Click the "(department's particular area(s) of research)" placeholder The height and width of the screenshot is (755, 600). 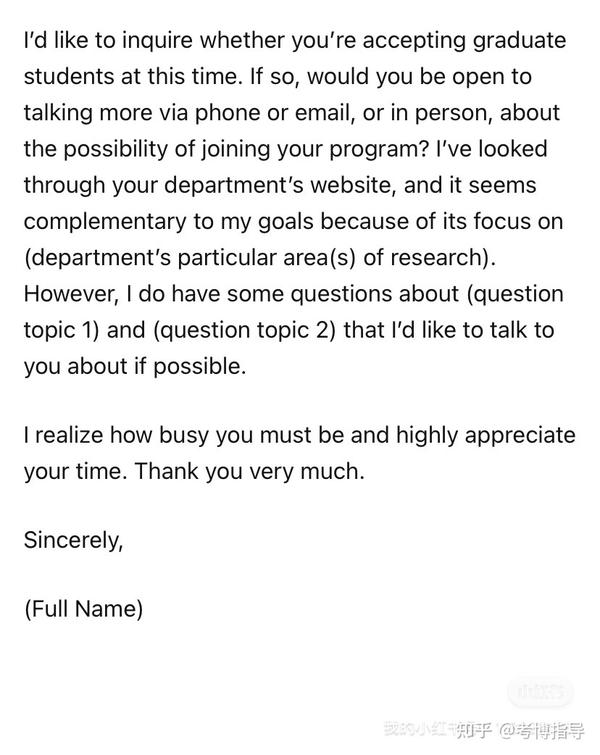(x=257, y=258)
